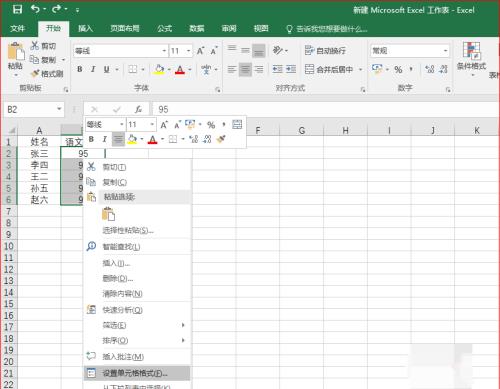Click the formula bar showing 95
The image size is (500, 389).
click(325, 109)
